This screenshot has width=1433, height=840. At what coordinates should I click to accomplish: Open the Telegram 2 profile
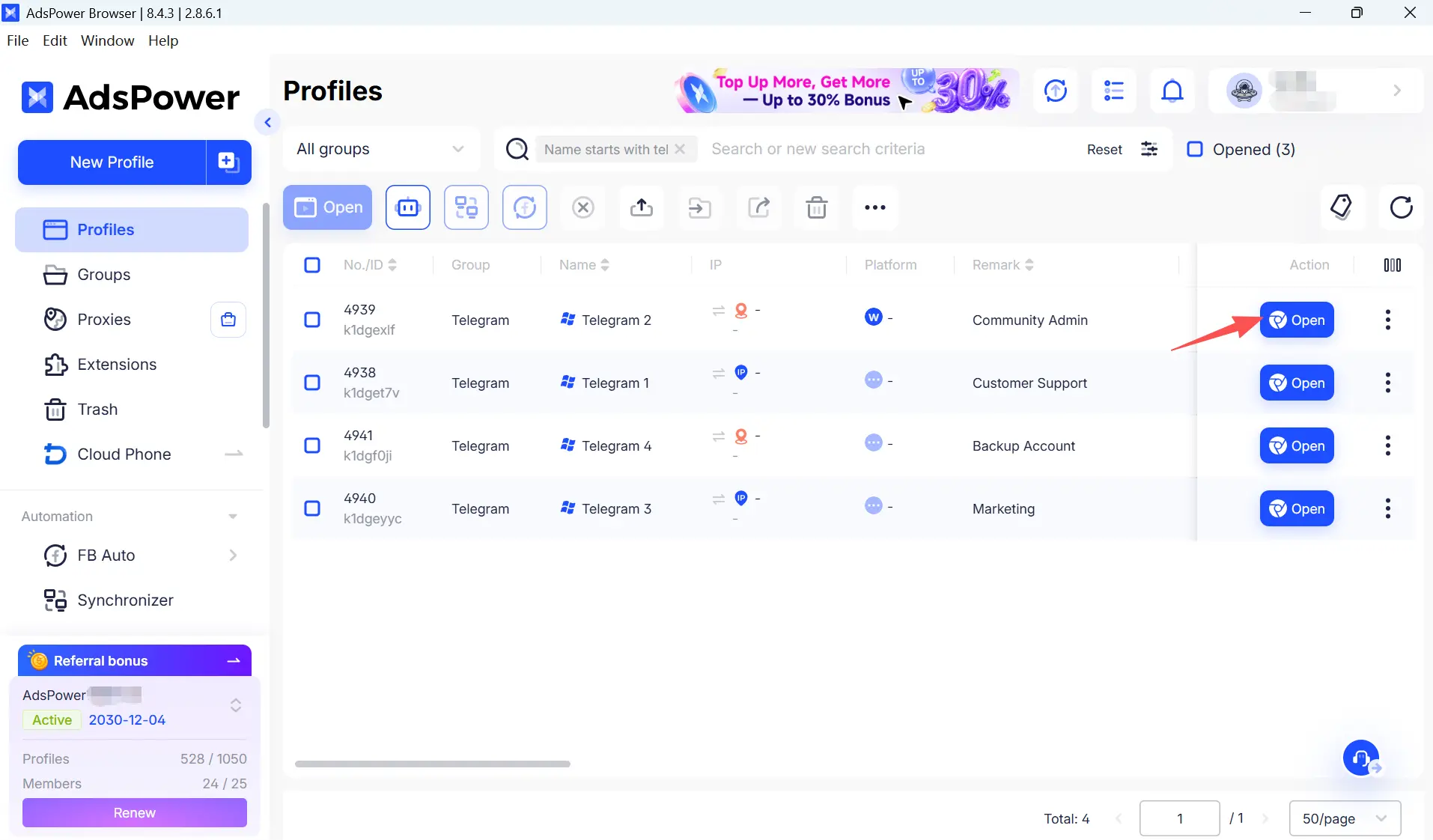coord(1297,320)
